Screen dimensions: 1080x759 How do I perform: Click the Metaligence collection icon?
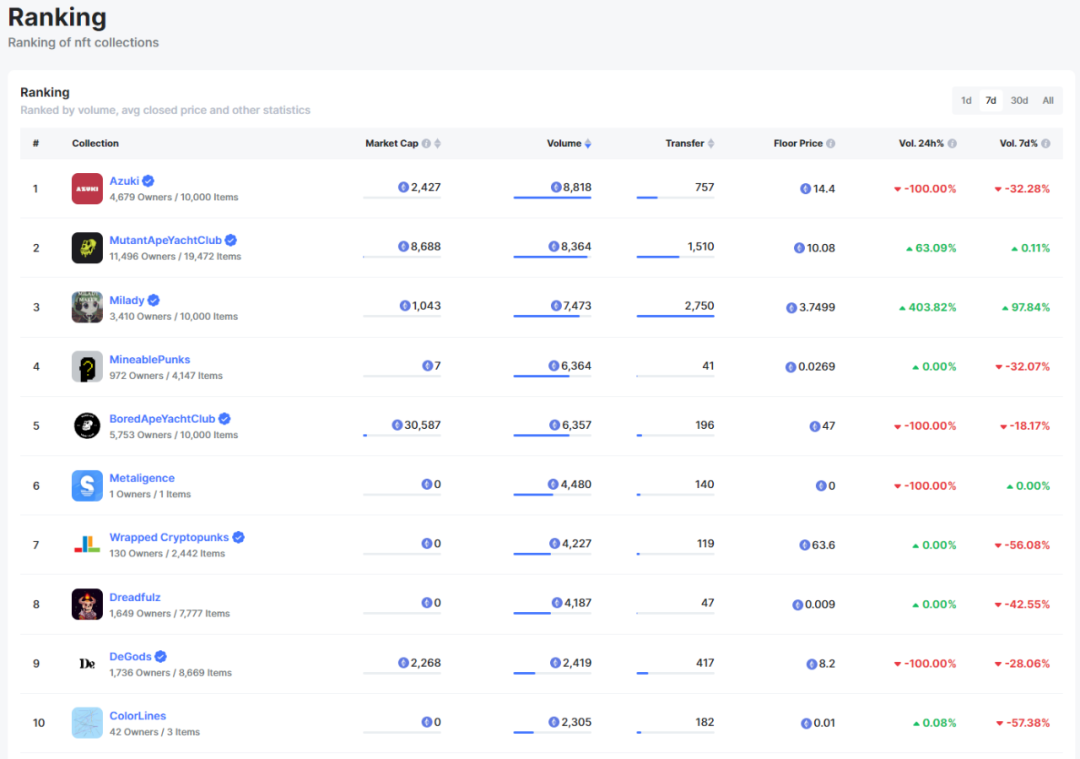click(87, 486)
